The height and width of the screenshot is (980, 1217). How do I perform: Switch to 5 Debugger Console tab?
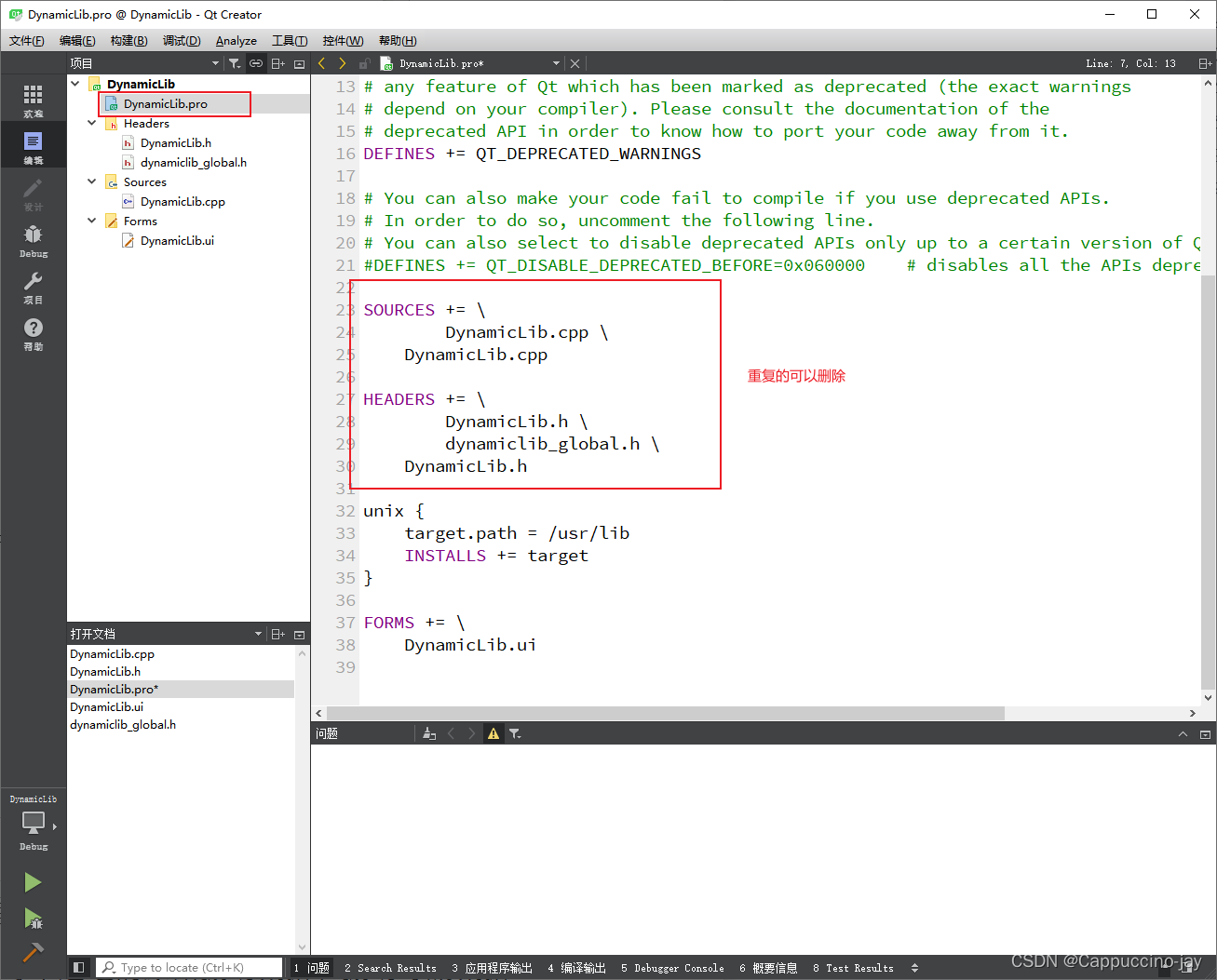[672, 968]
